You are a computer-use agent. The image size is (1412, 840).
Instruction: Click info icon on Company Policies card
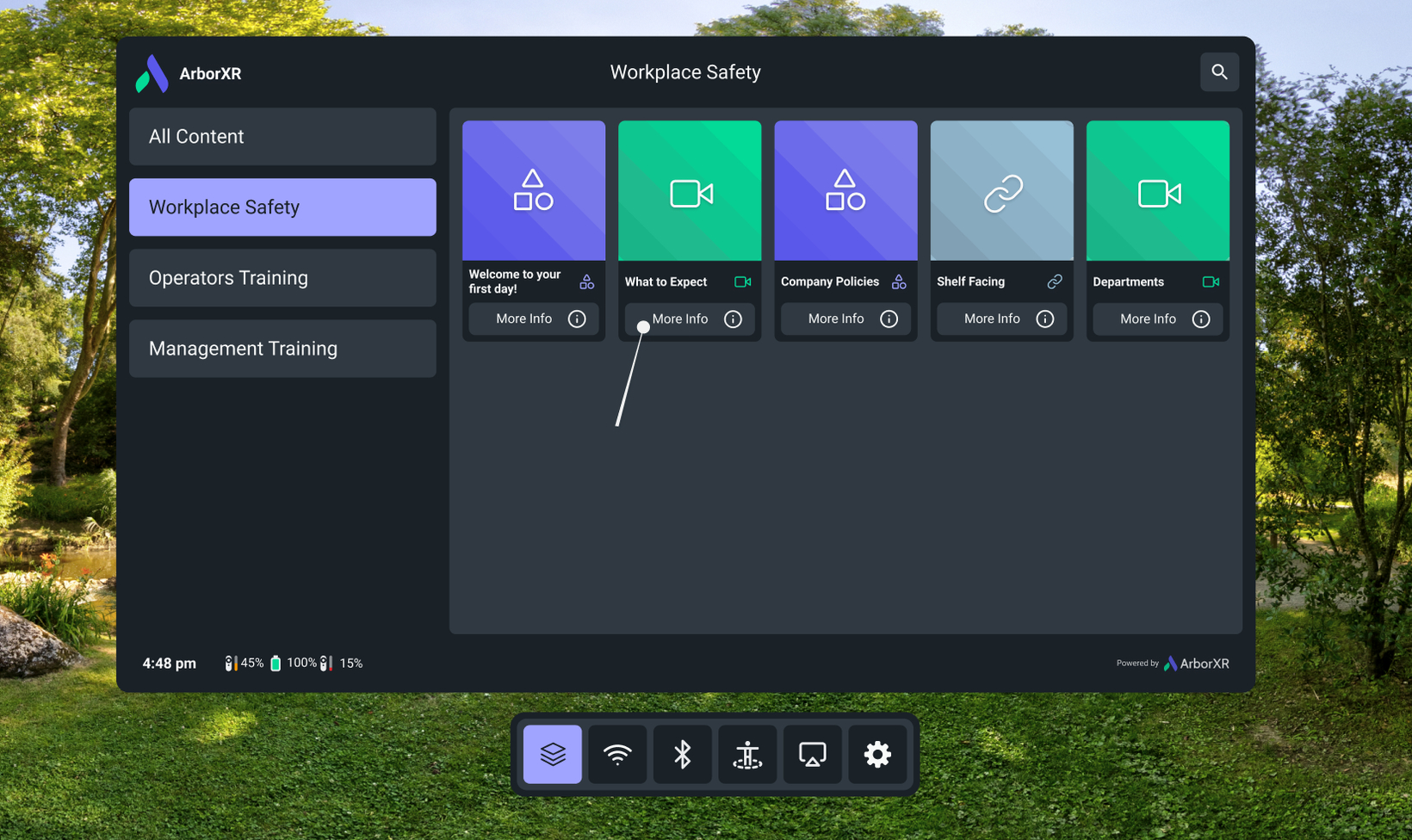click(x=889, y=319)
